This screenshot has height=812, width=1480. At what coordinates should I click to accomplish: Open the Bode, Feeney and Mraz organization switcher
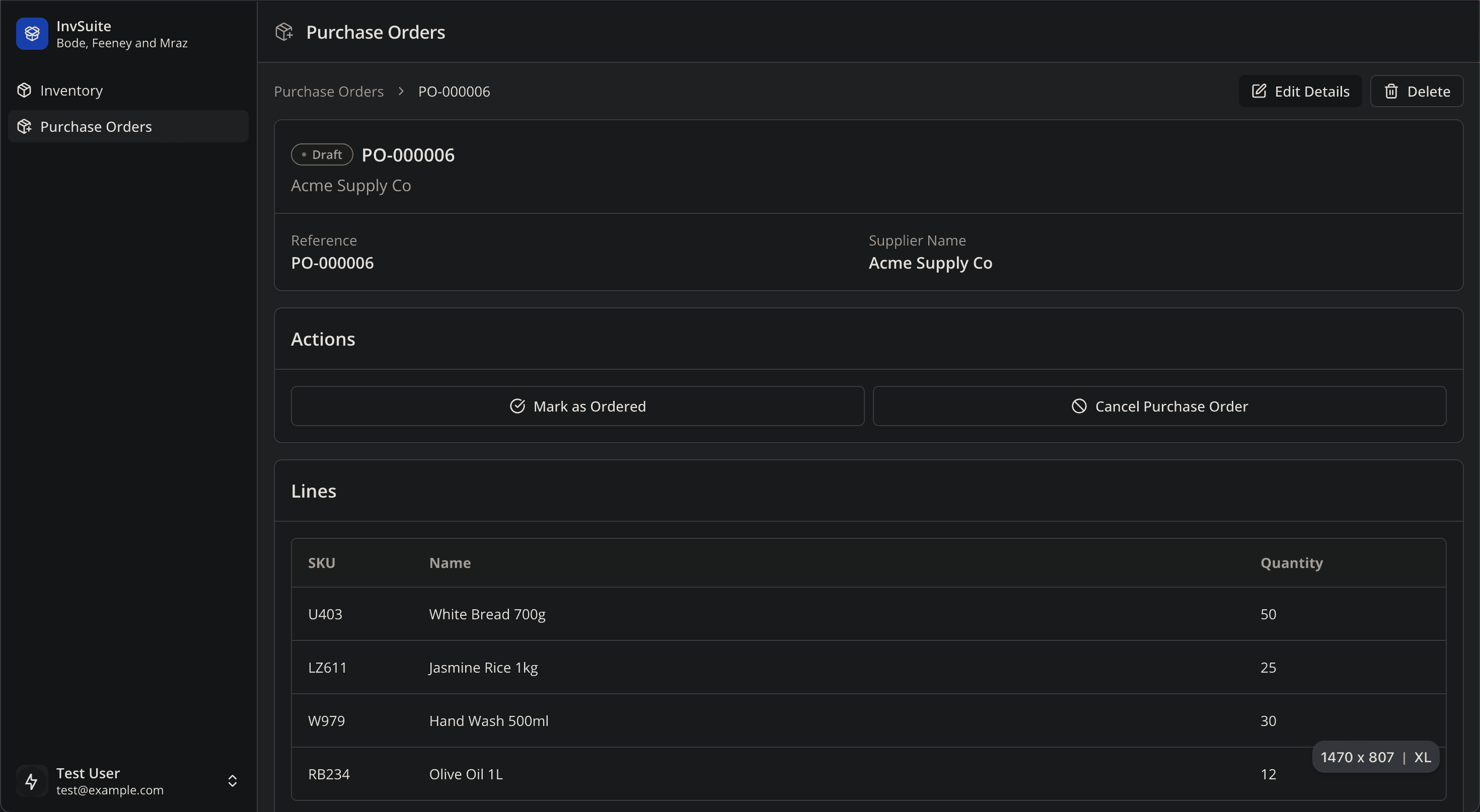pyautogui.click(x=122, y=43)
